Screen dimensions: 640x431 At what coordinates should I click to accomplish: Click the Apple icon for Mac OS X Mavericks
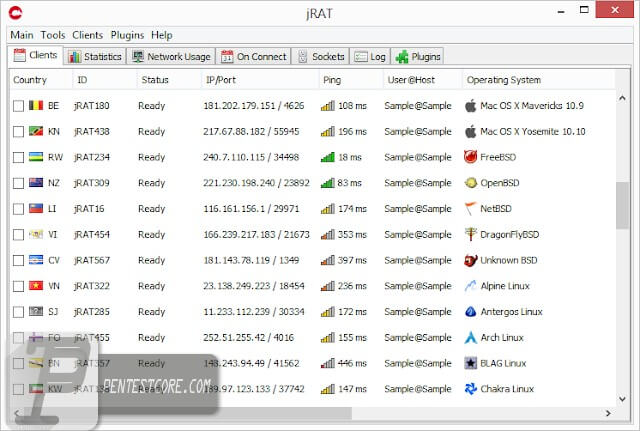[471, 106]
